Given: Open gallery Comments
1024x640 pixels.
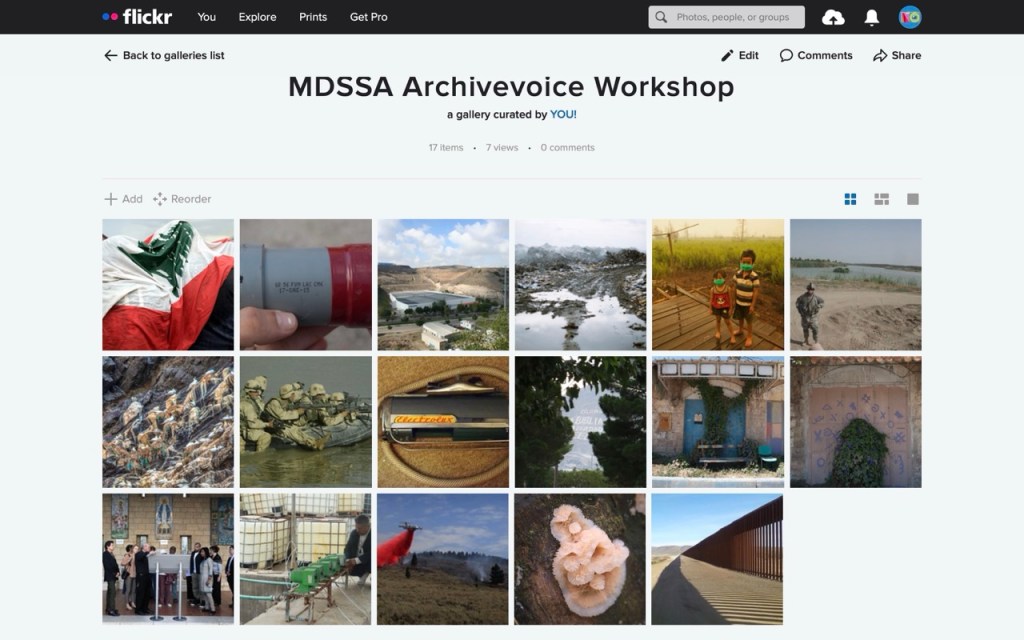Looking at the screenshot, I should [816, 56].
